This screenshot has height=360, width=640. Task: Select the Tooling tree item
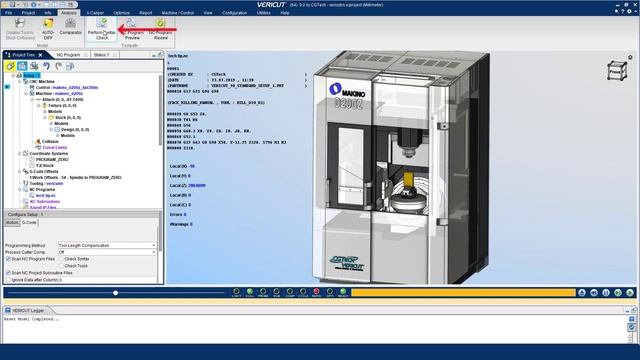click(x=46, y=184)
